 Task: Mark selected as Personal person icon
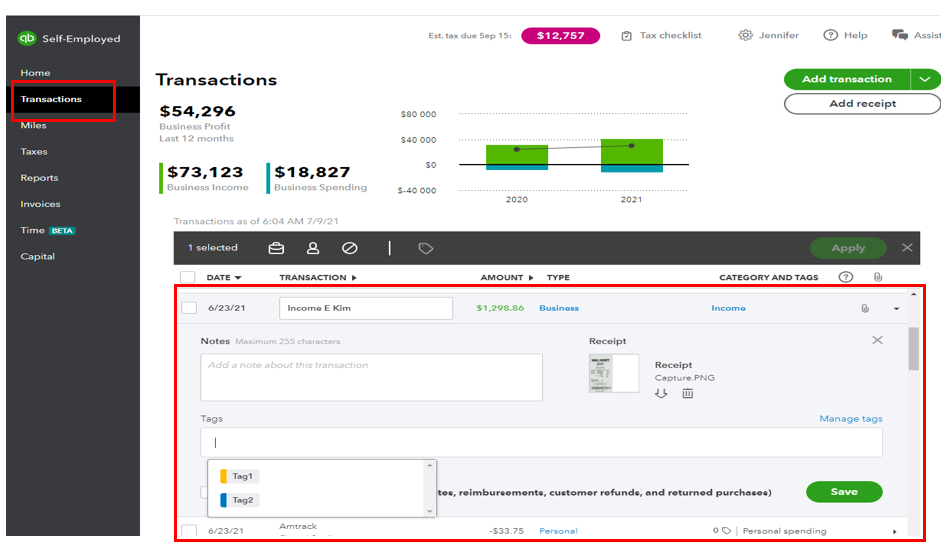pyautogui.click(x=313, y=248)
